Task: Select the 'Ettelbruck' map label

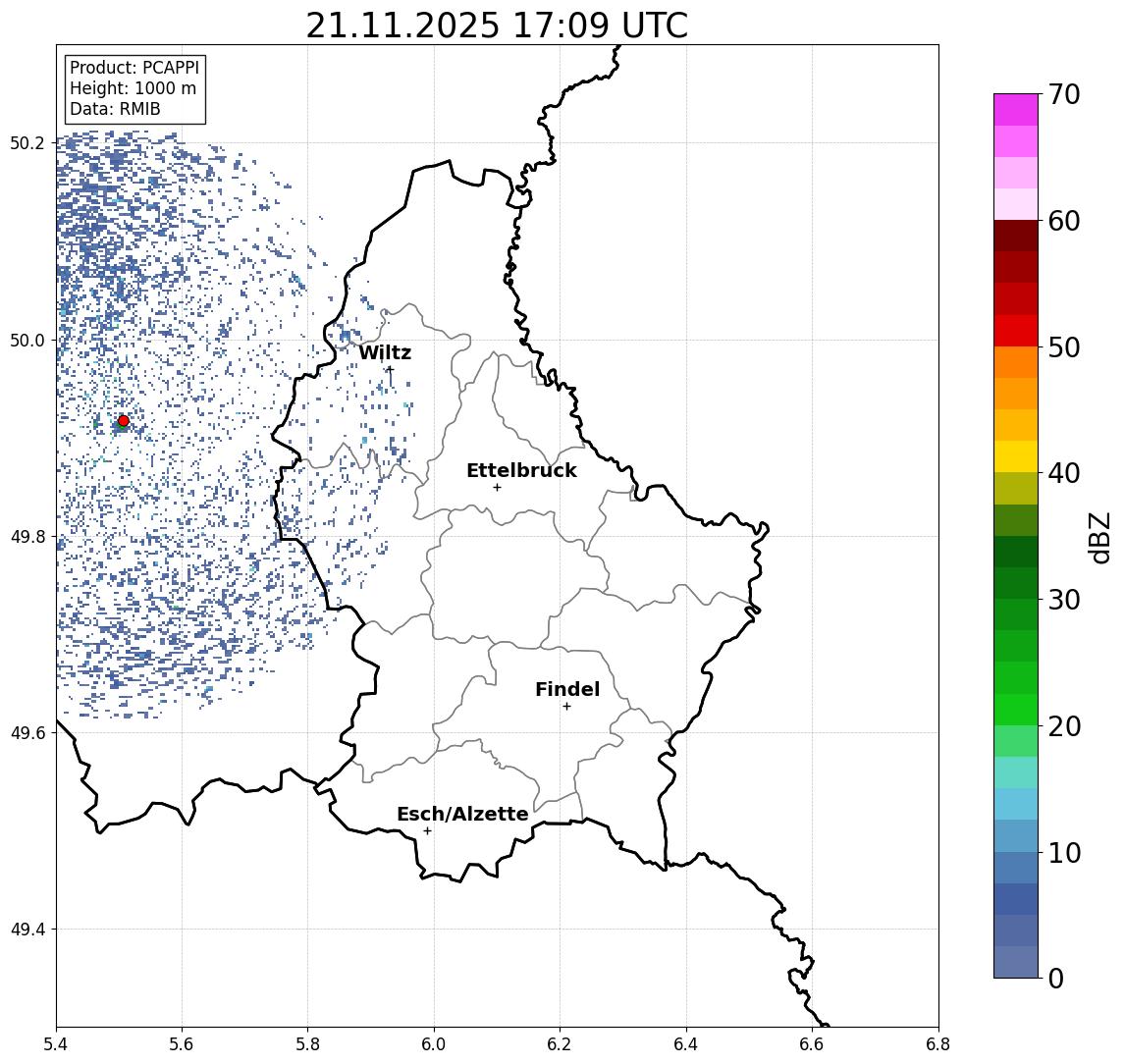Action: (521, 470)
